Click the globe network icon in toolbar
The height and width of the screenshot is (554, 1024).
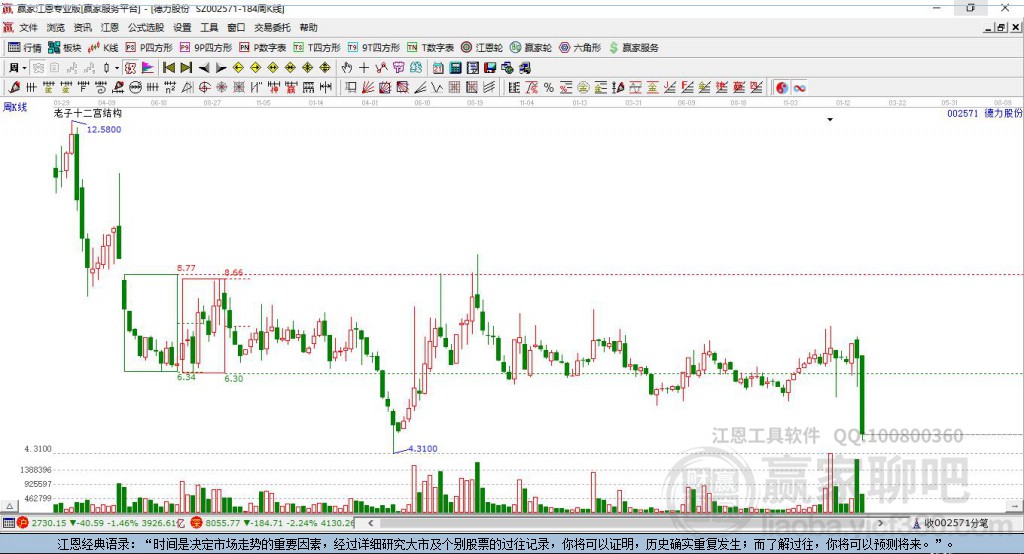pos(507,68)
